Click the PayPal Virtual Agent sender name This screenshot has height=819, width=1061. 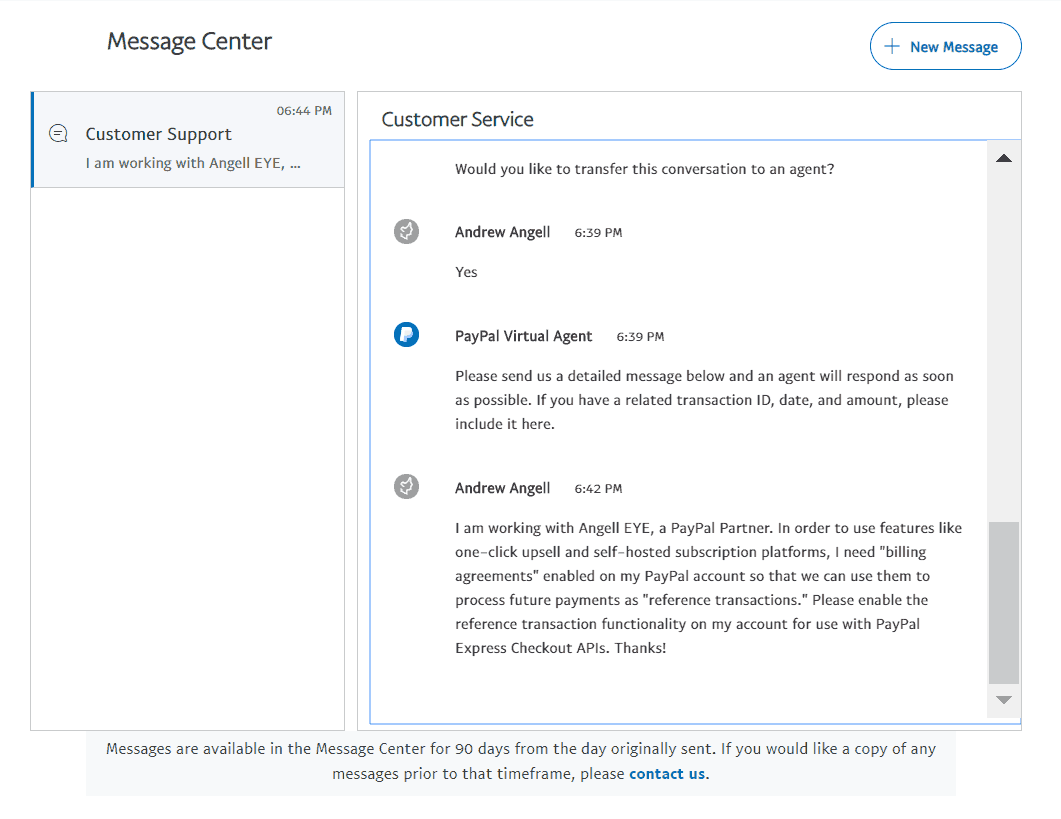click(523, 336)
